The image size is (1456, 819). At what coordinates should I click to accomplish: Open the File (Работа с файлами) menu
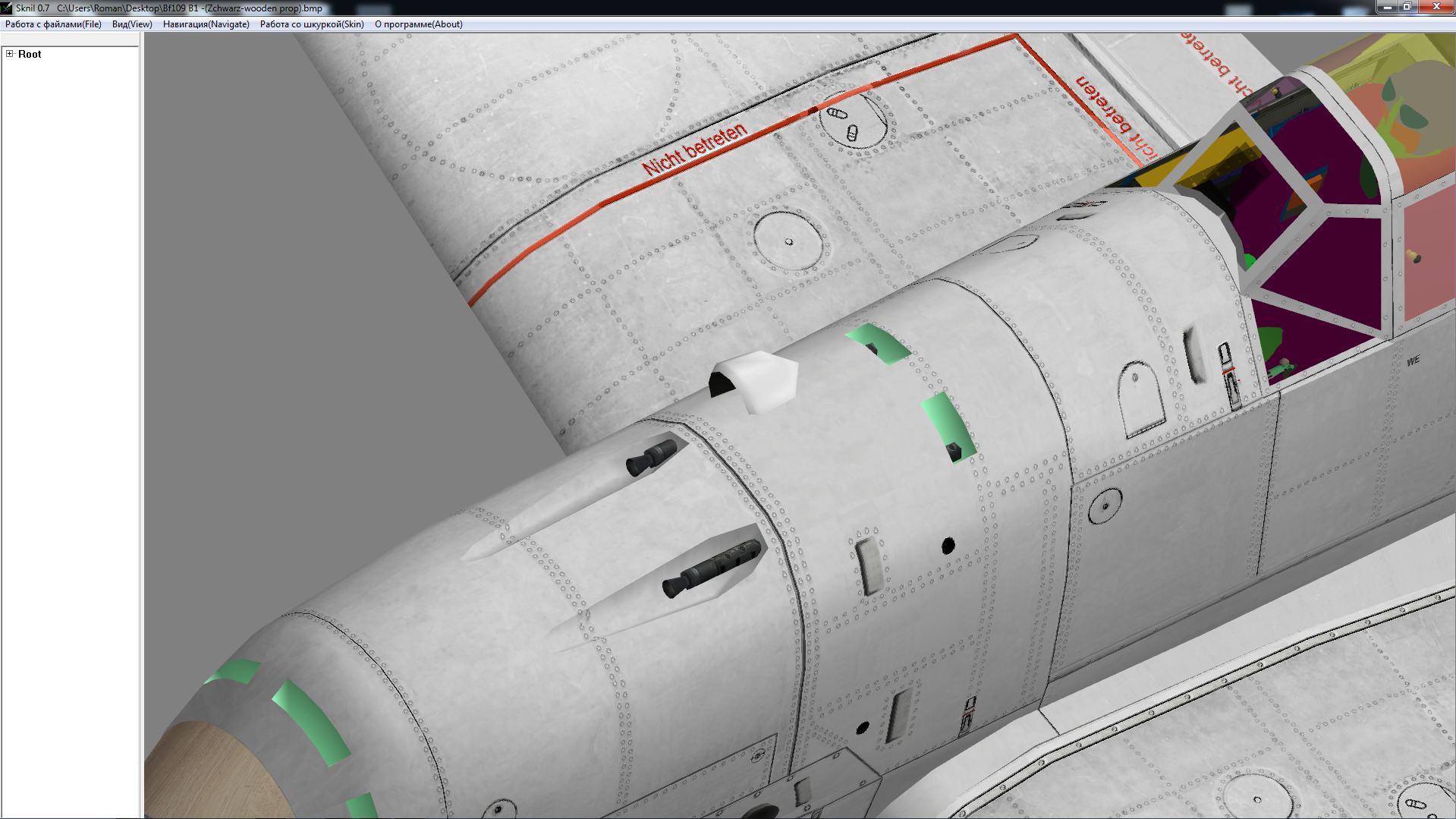pyautogui.click(x=53, y=24)
